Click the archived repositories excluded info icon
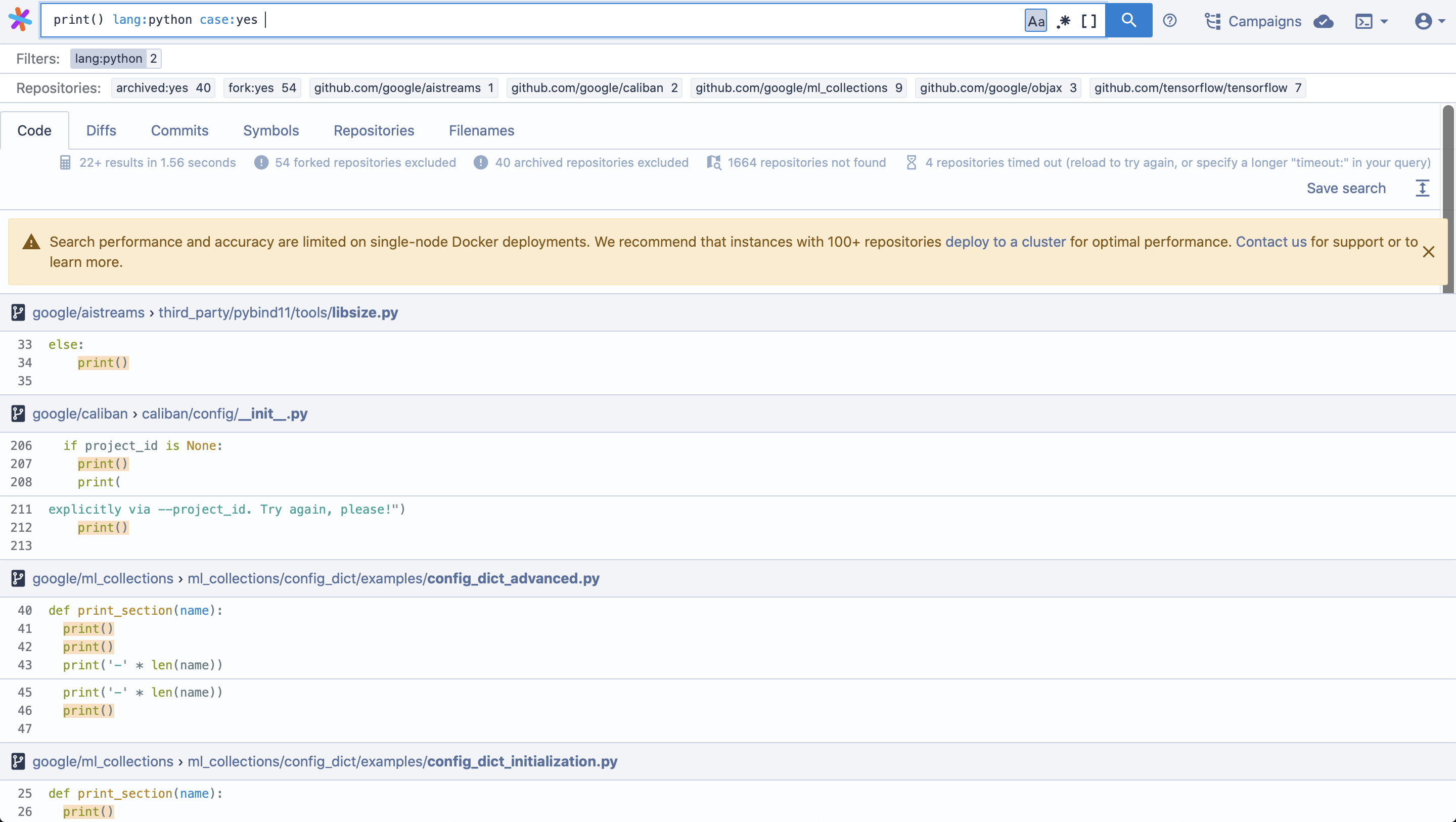 [480, 163]
